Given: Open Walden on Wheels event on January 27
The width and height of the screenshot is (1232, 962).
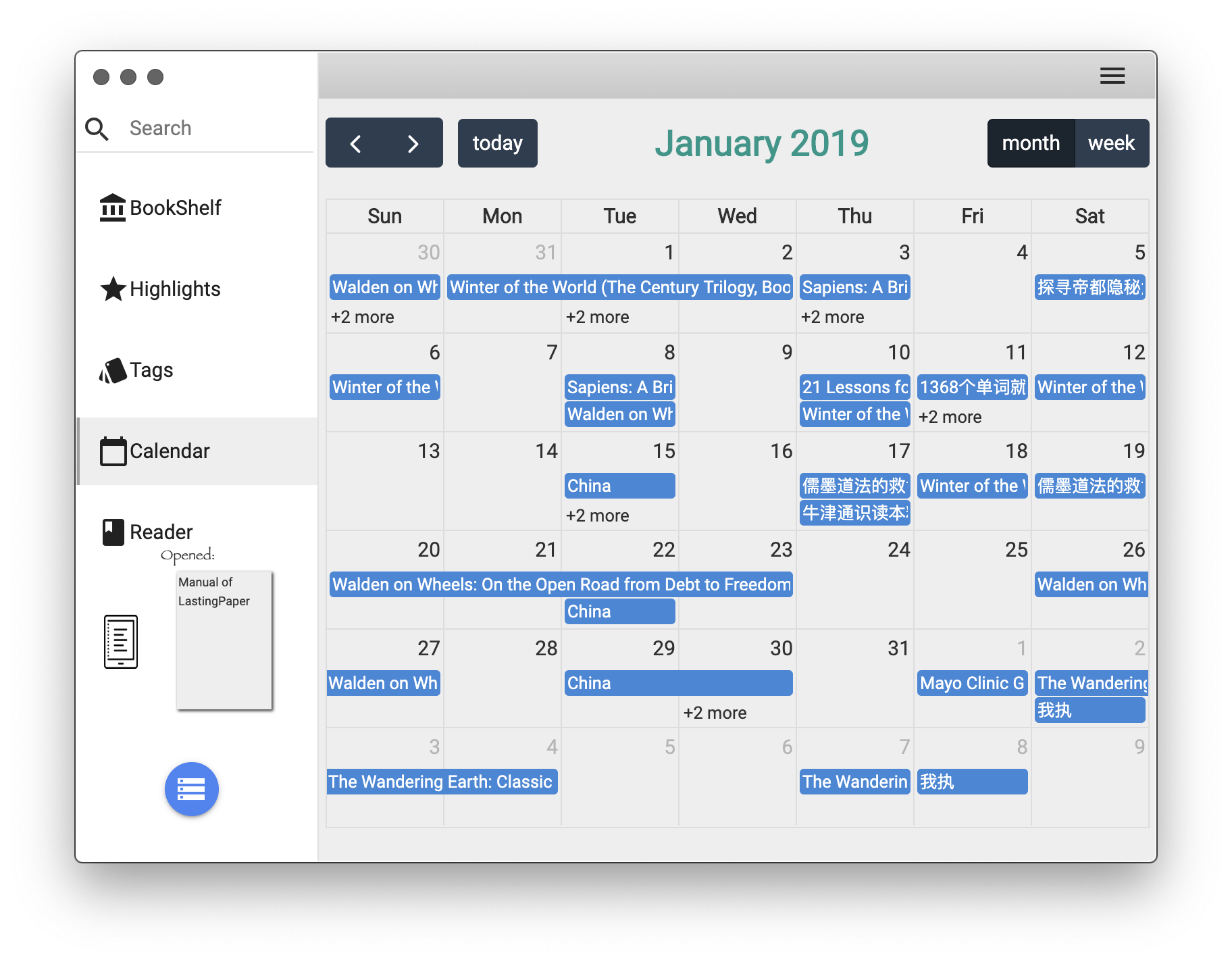Looking at the screenshot, I should [384, 683].
